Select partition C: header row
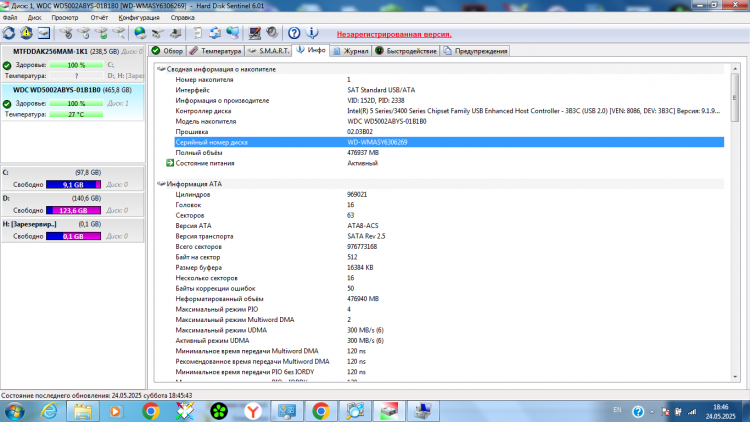This screenshot has width=750, height=422. [73, 172]
